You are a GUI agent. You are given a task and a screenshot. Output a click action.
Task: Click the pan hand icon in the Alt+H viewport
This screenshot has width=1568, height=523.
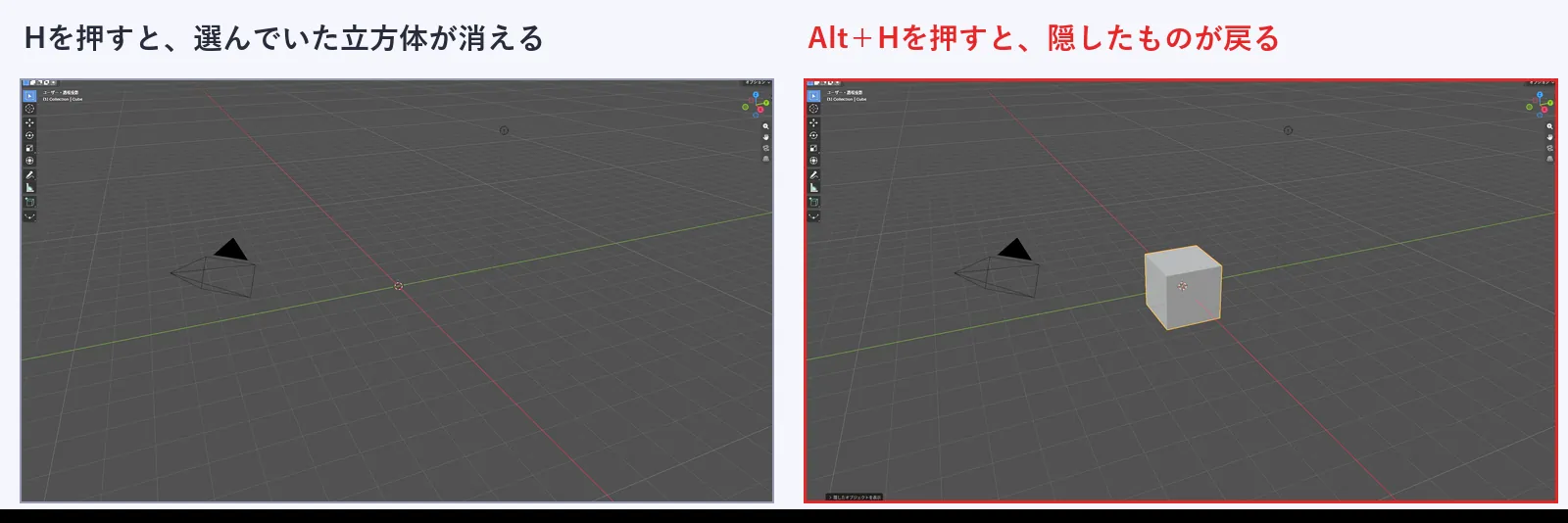click(1549, 137)
